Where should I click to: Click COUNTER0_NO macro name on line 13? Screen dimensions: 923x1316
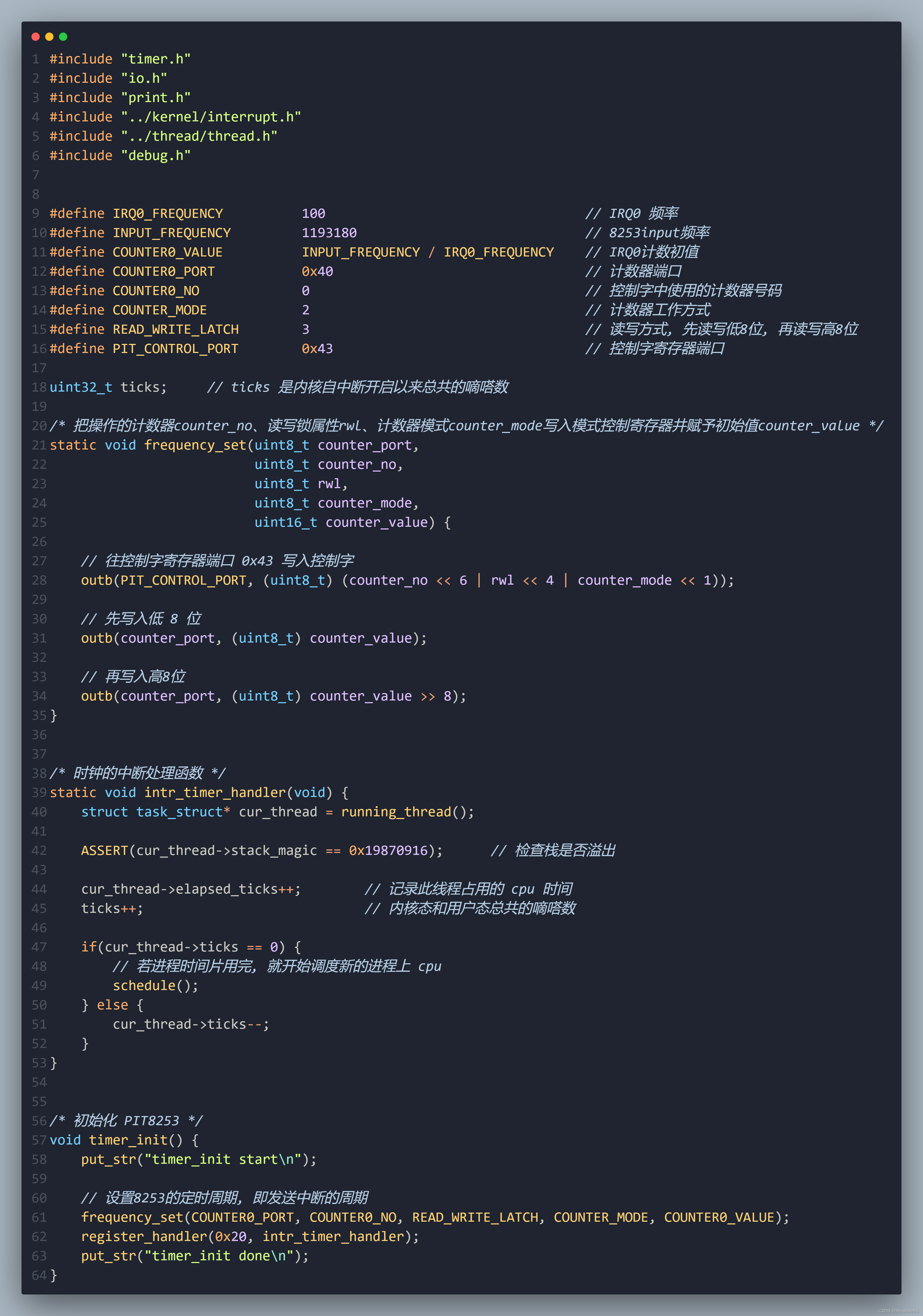[156, 291]
